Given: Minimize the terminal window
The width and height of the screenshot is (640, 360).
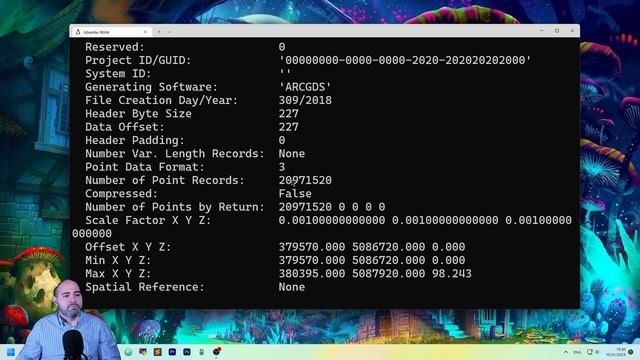Looking at the screenshot, I should 542,31.
